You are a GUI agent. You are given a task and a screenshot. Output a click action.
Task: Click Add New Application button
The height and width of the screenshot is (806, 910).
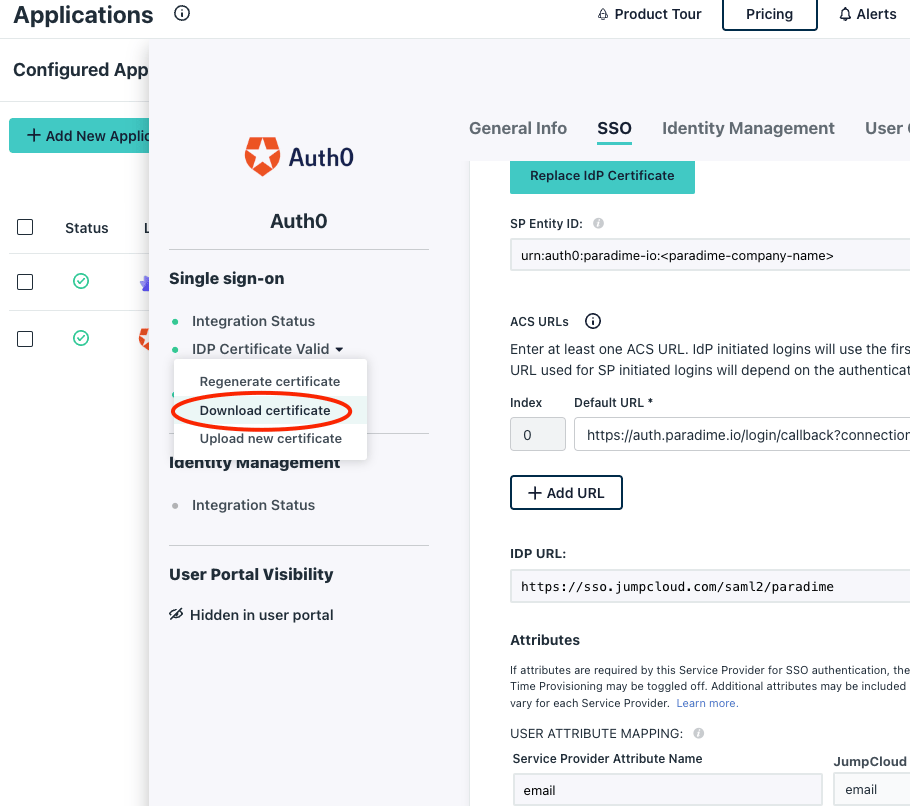point(79,136)
